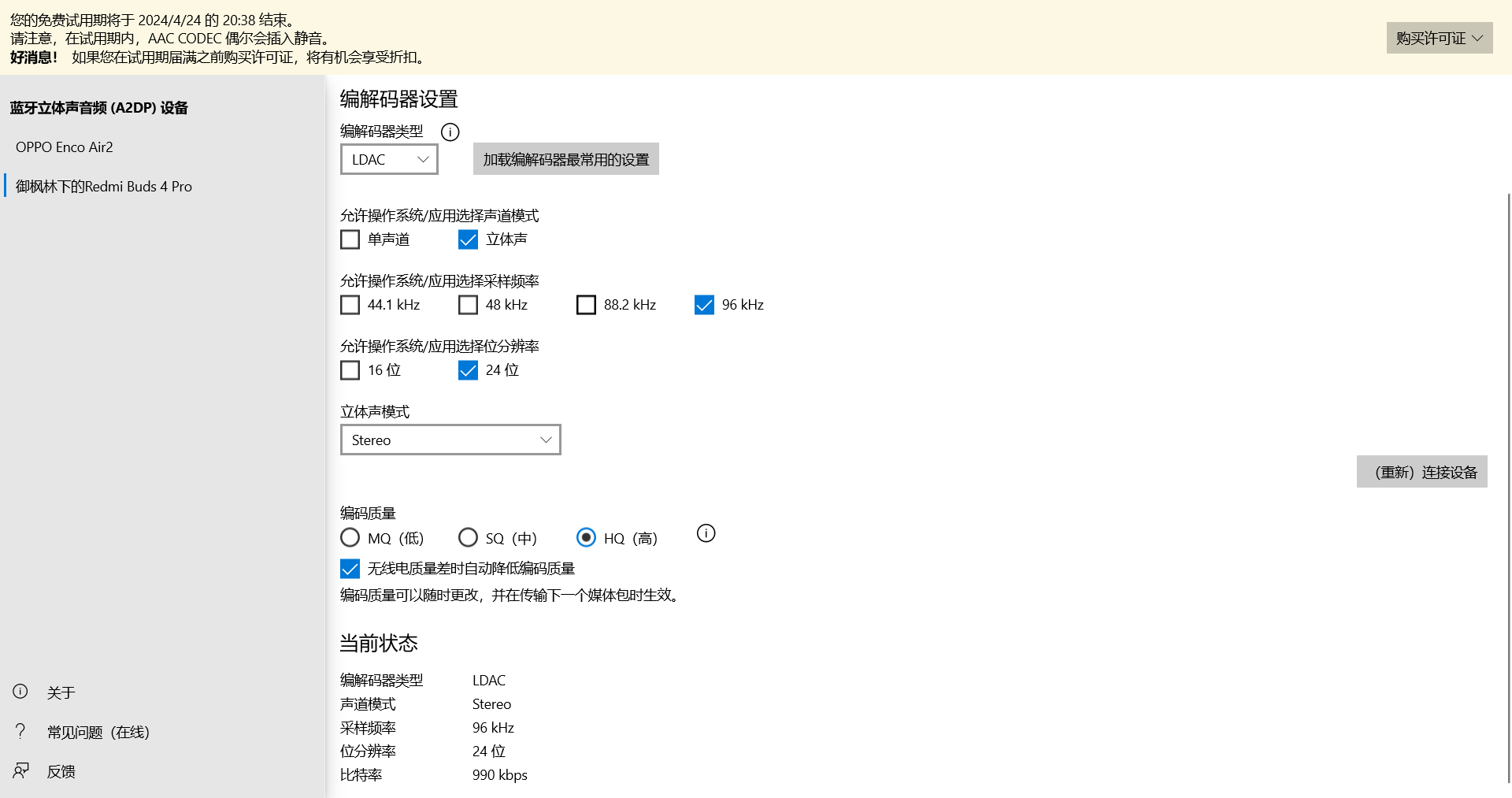Check the 44.1 kHz sample rate box
The image size is (1512, 798).
(350, 305)
